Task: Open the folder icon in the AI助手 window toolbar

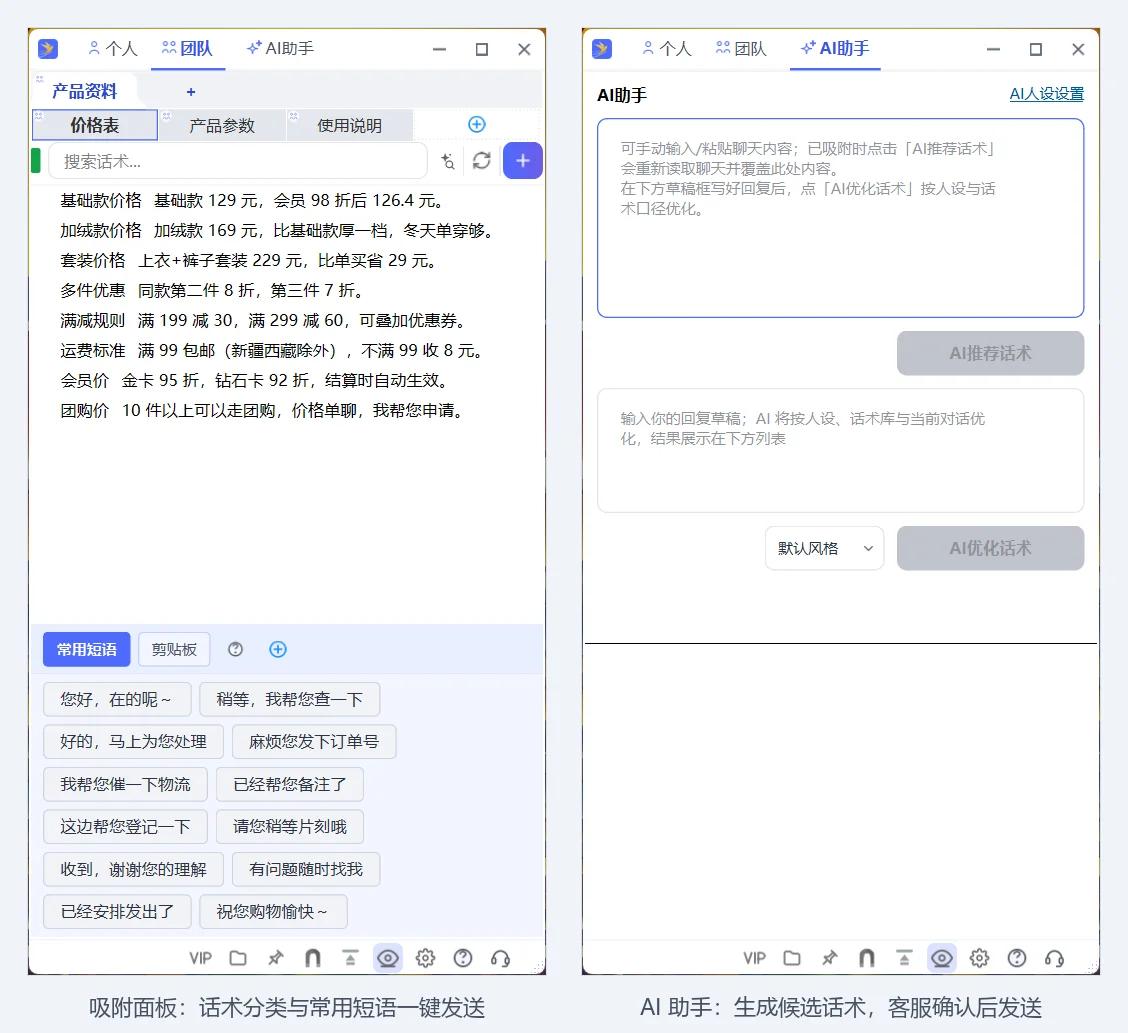Action: point(792,958)
